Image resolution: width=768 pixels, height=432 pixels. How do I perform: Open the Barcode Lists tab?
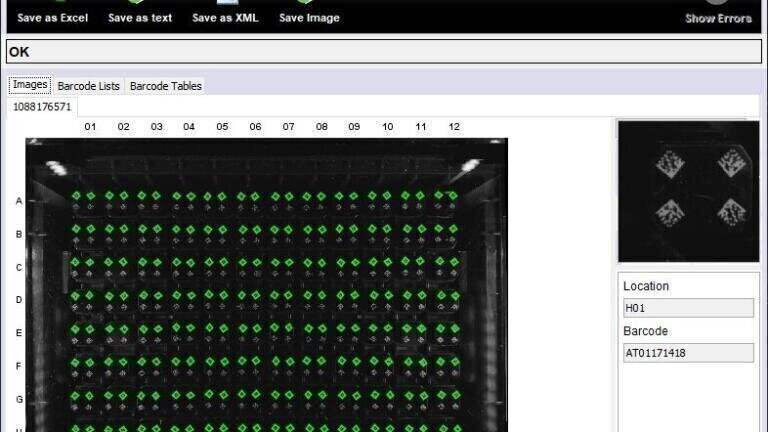(88, 86)
